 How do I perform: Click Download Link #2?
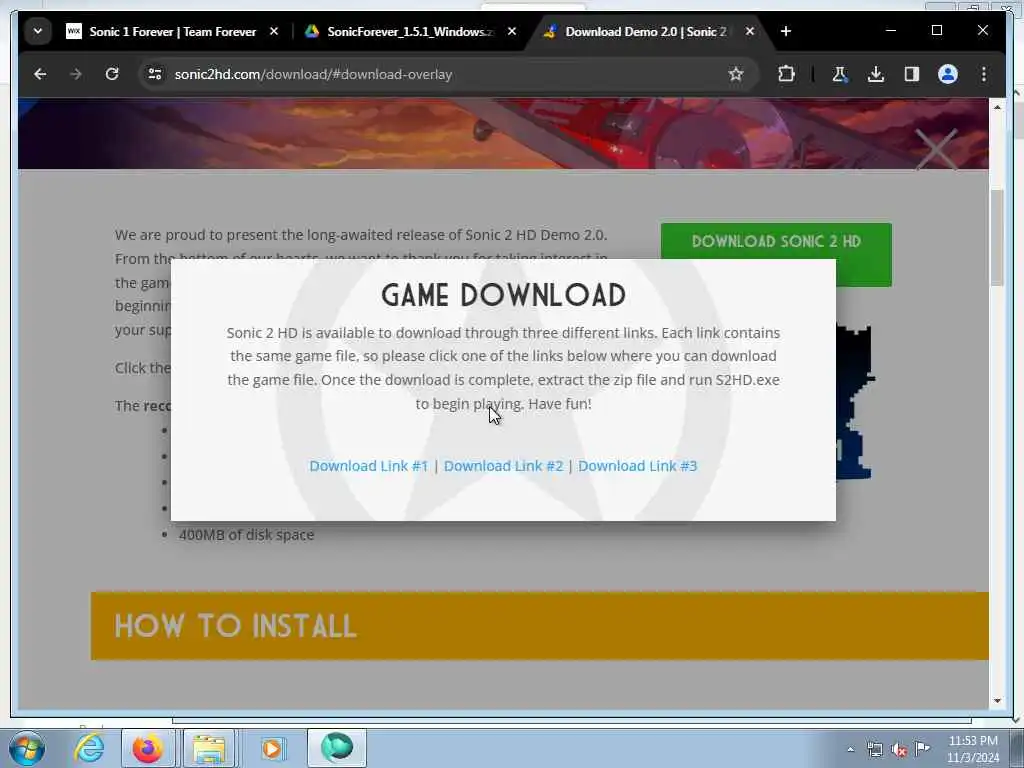[x=503, y=466]
